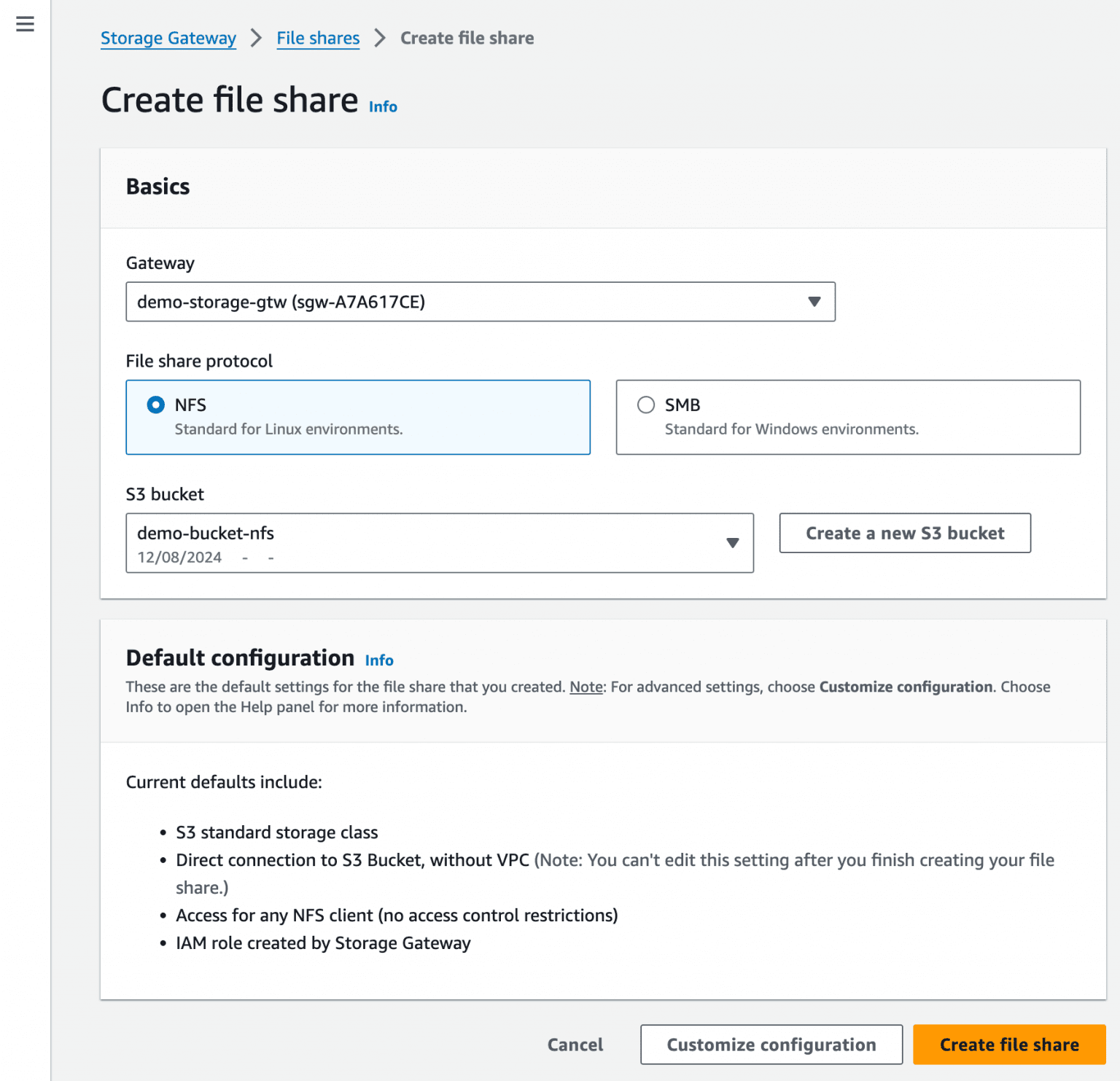The width and height of the screenshot is (1120, 1081).
Task: Open Info help for Default configuration
Action: (x=378, y=660)
